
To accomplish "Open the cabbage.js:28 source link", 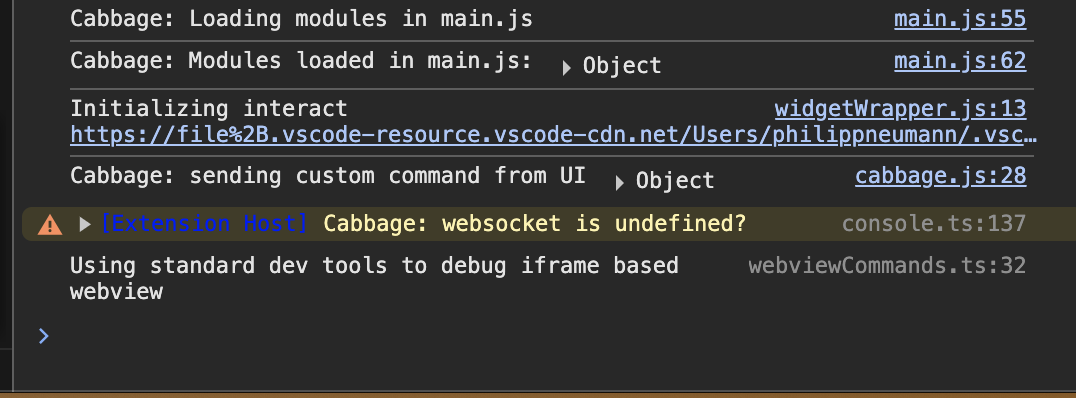I will (940, 176).
